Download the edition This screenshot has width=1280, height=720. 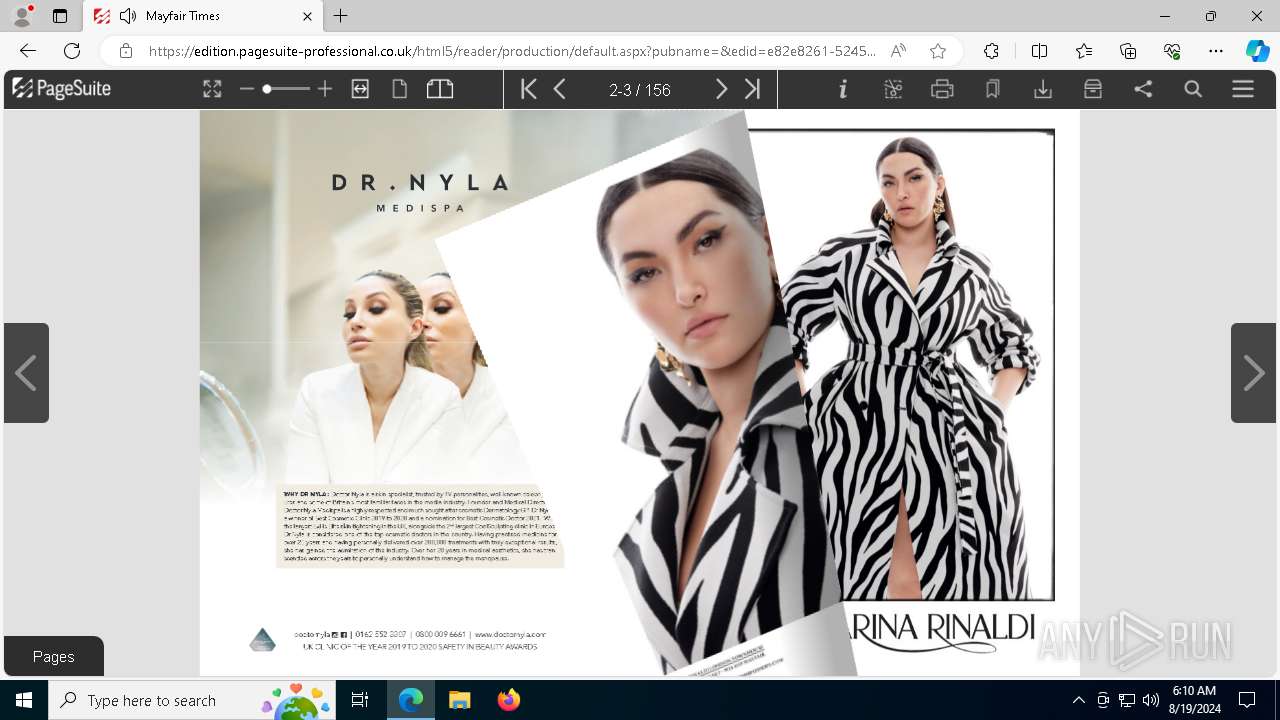(x=1042, y=89)
